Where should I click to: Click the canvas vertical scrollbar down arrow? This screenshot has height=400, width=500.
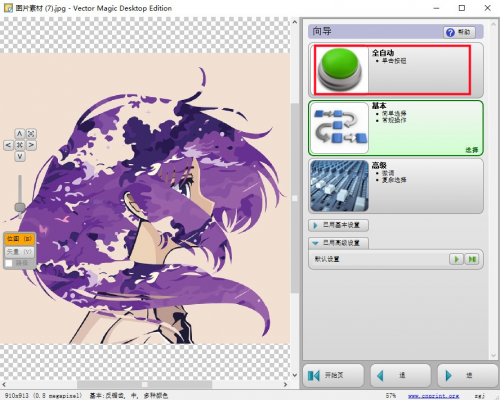click(x=294, y=375)
